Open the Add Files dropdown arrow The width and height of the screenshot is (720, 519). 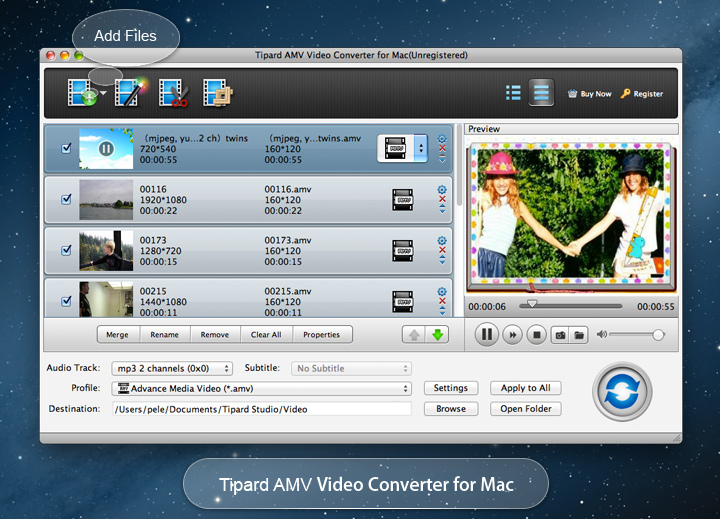103,93
